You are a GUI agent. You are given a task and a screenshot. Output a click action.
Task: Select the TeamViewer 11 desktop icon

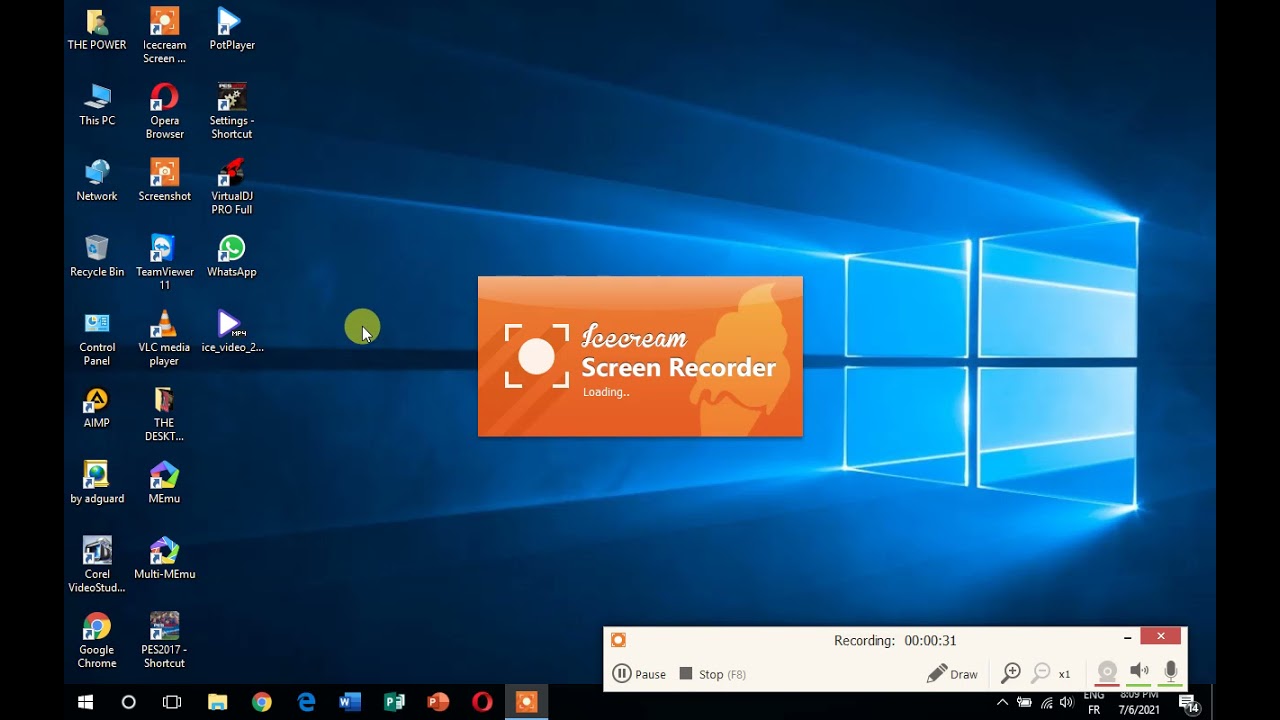(164, 264)
